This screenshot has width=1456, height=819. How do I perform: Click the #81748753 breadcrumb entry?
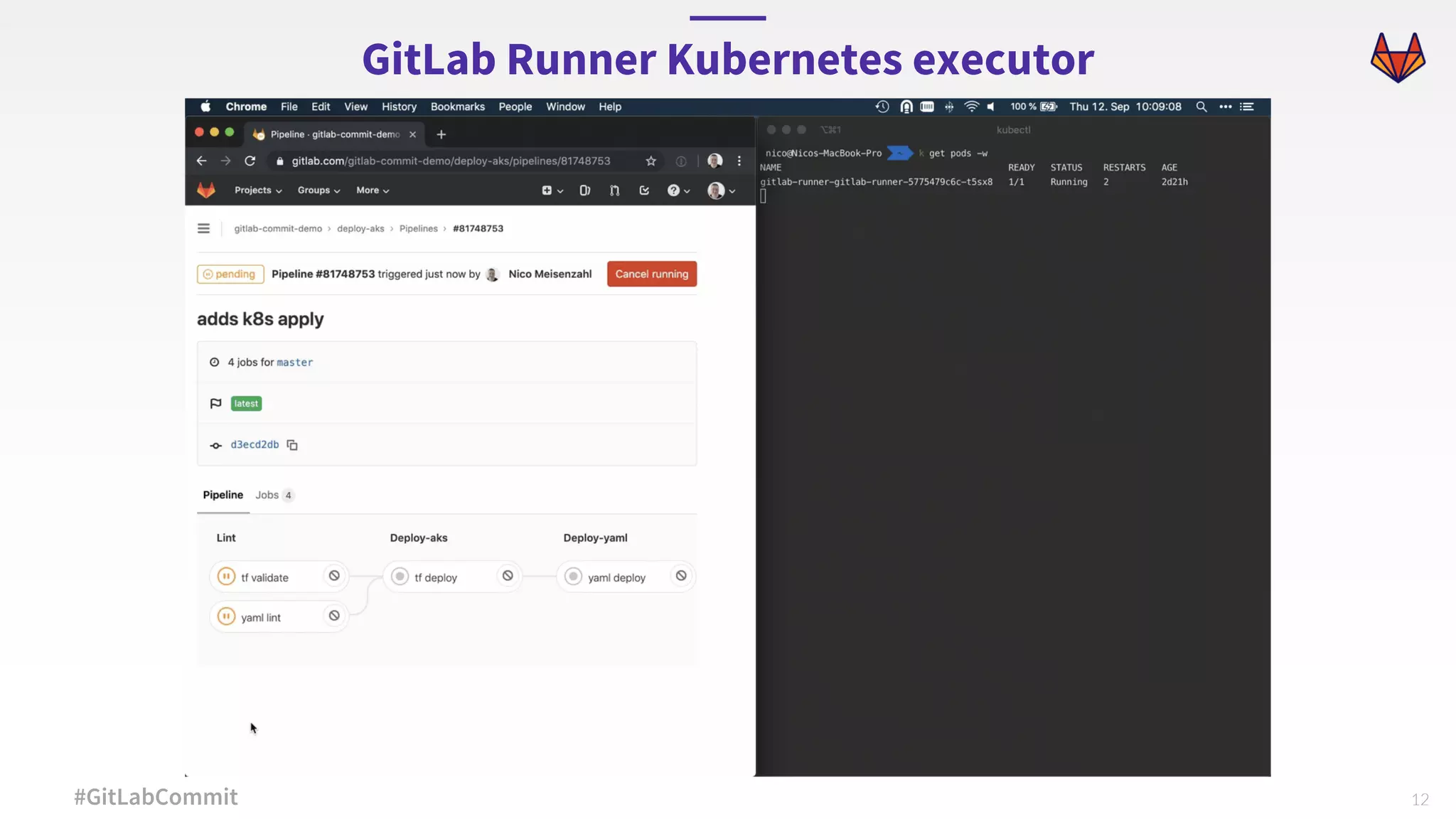478,229
